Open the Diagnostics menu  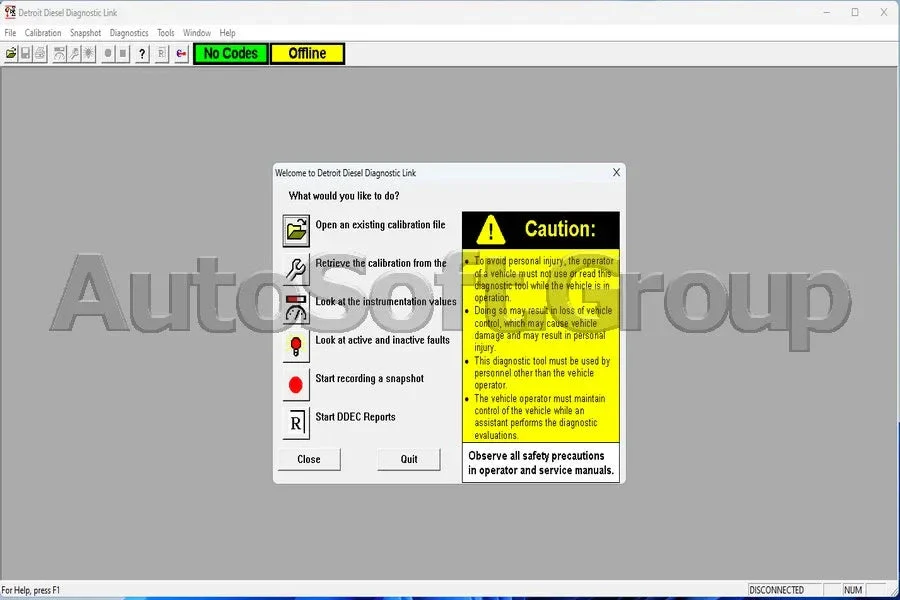[129, 33]
